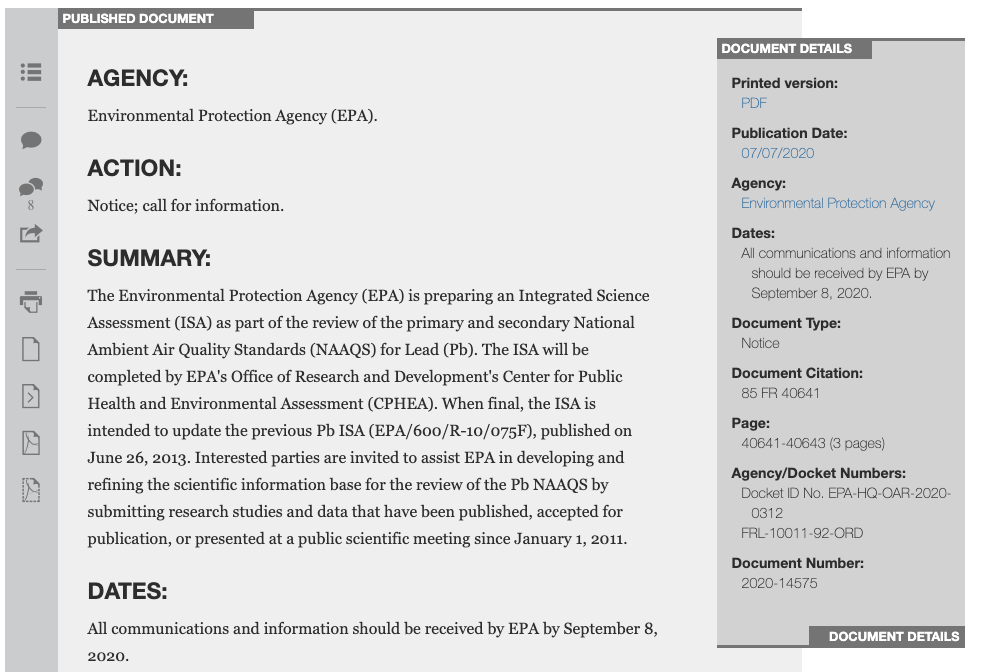The image size is (983, 672).
Task: Open the comment icon in the sidebar
Action: tap(31, 139)
